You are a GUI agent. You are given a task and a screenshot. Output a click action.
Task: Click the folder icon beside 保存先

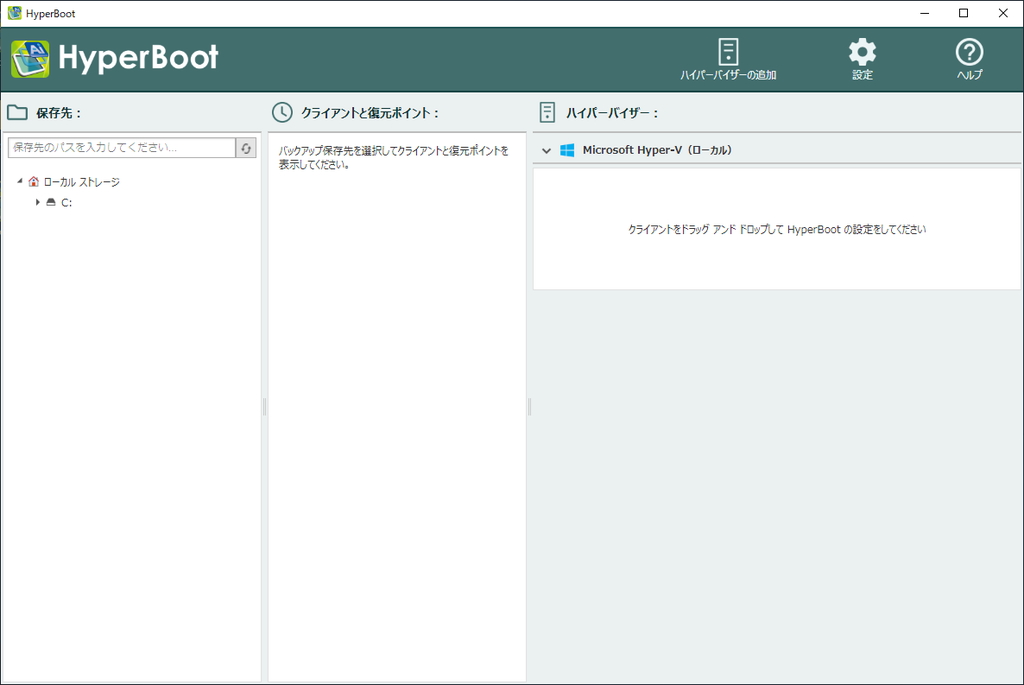[16, 112]
